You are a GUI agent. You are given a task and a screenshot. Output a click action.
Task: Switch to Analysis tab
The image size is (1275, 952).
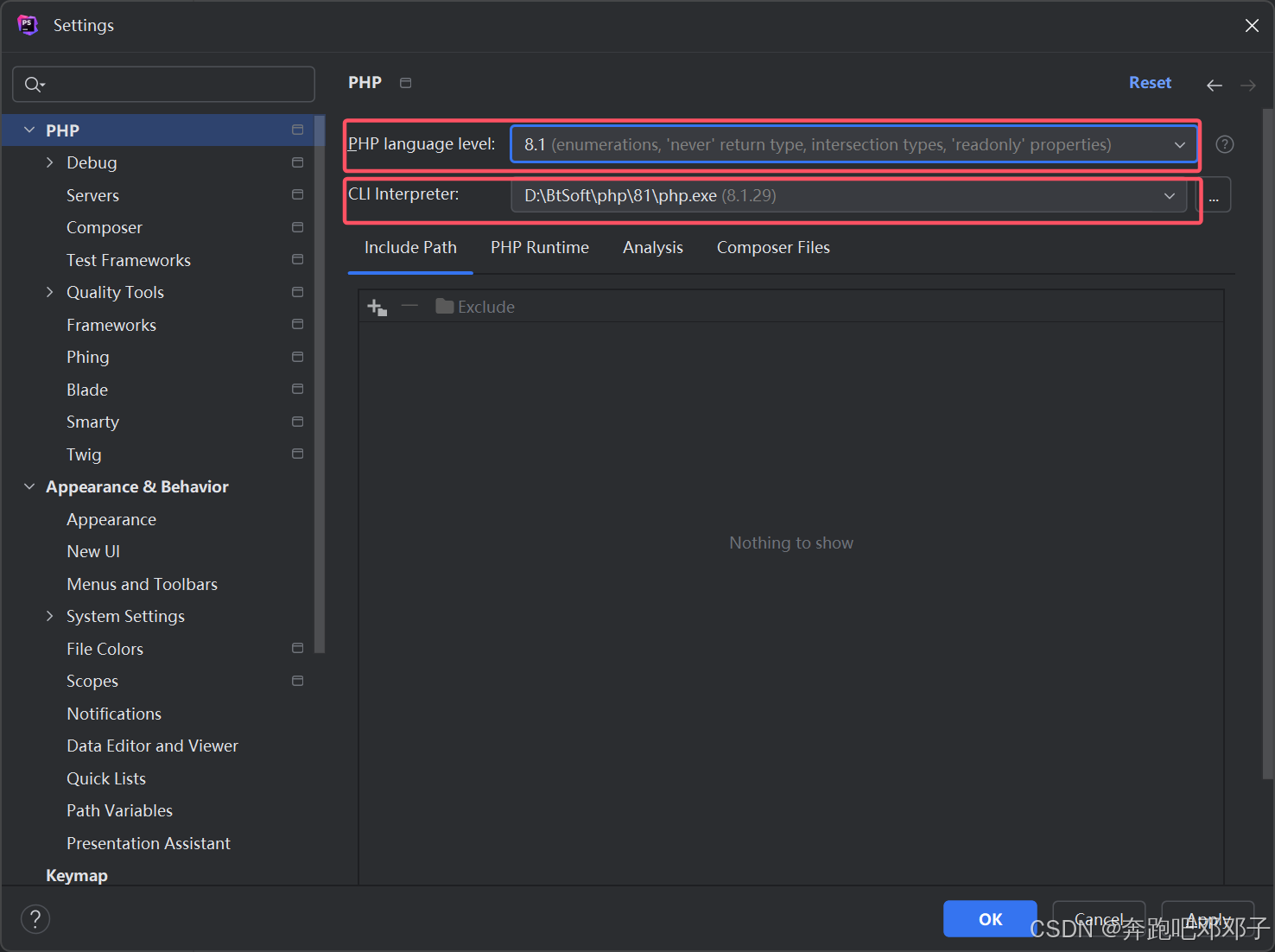coord(653,248)
